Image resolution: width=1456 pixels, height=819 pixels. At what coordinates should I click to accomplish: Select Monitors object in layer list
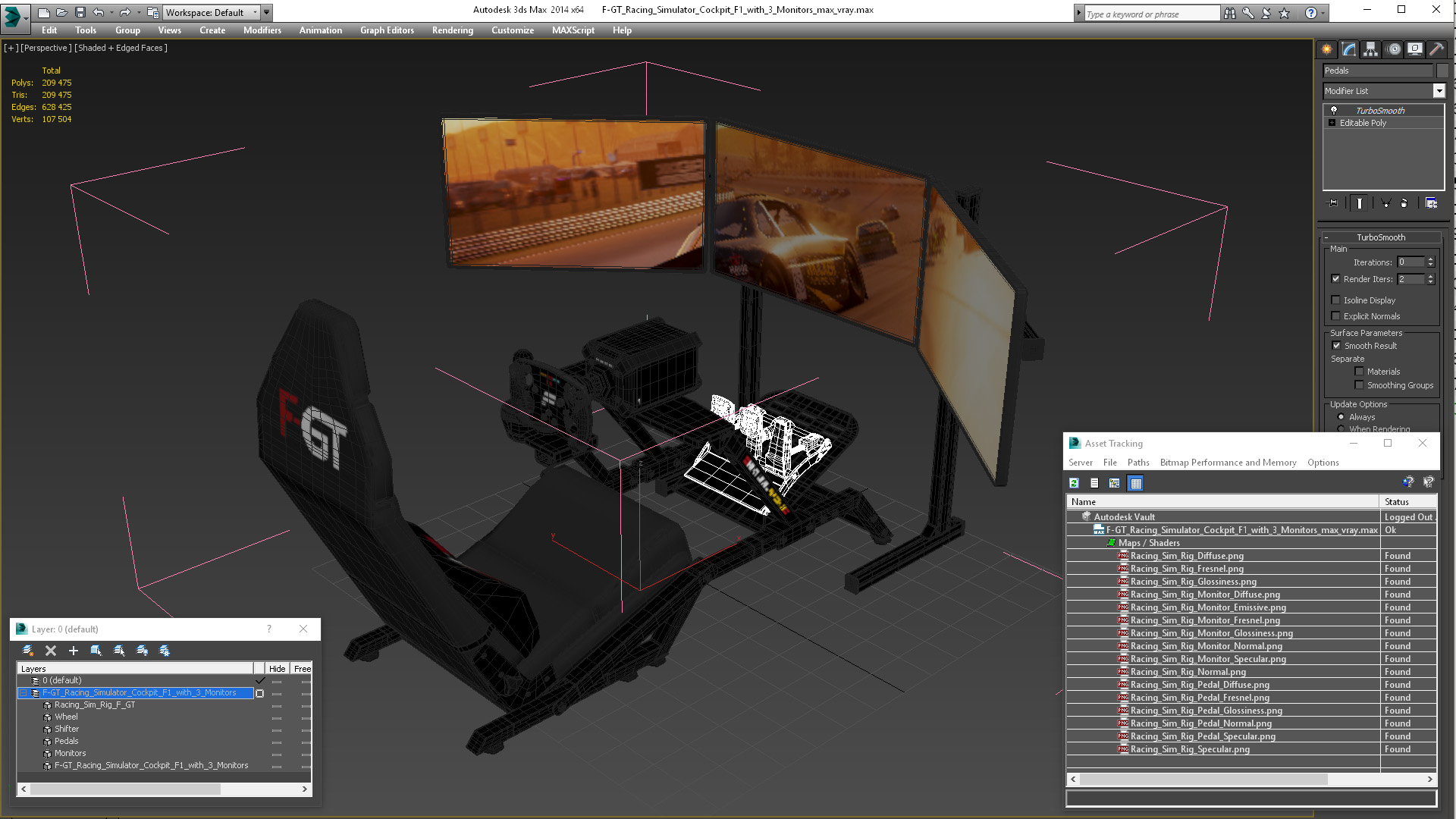[70, 754]
